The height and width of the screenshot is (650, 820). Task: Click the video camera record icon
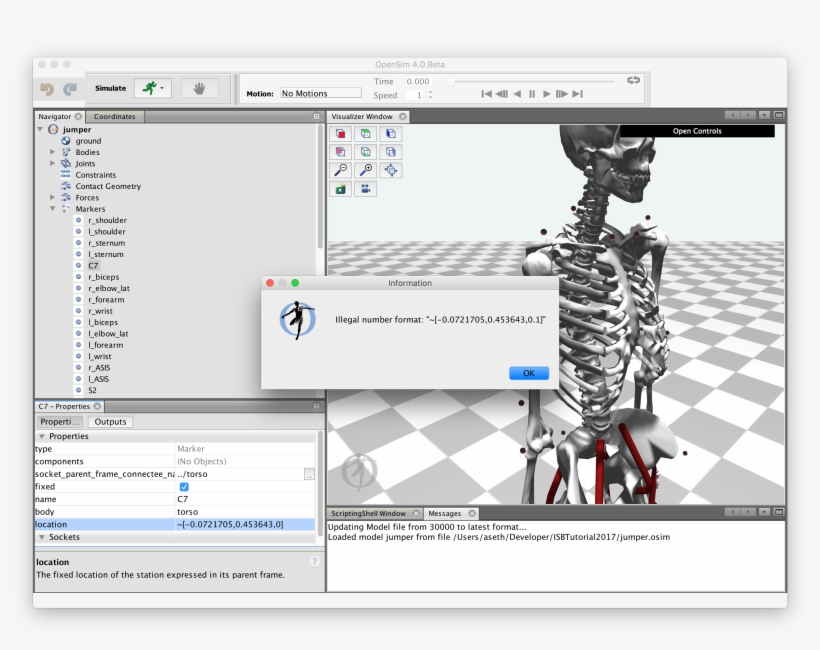[366, 189]
